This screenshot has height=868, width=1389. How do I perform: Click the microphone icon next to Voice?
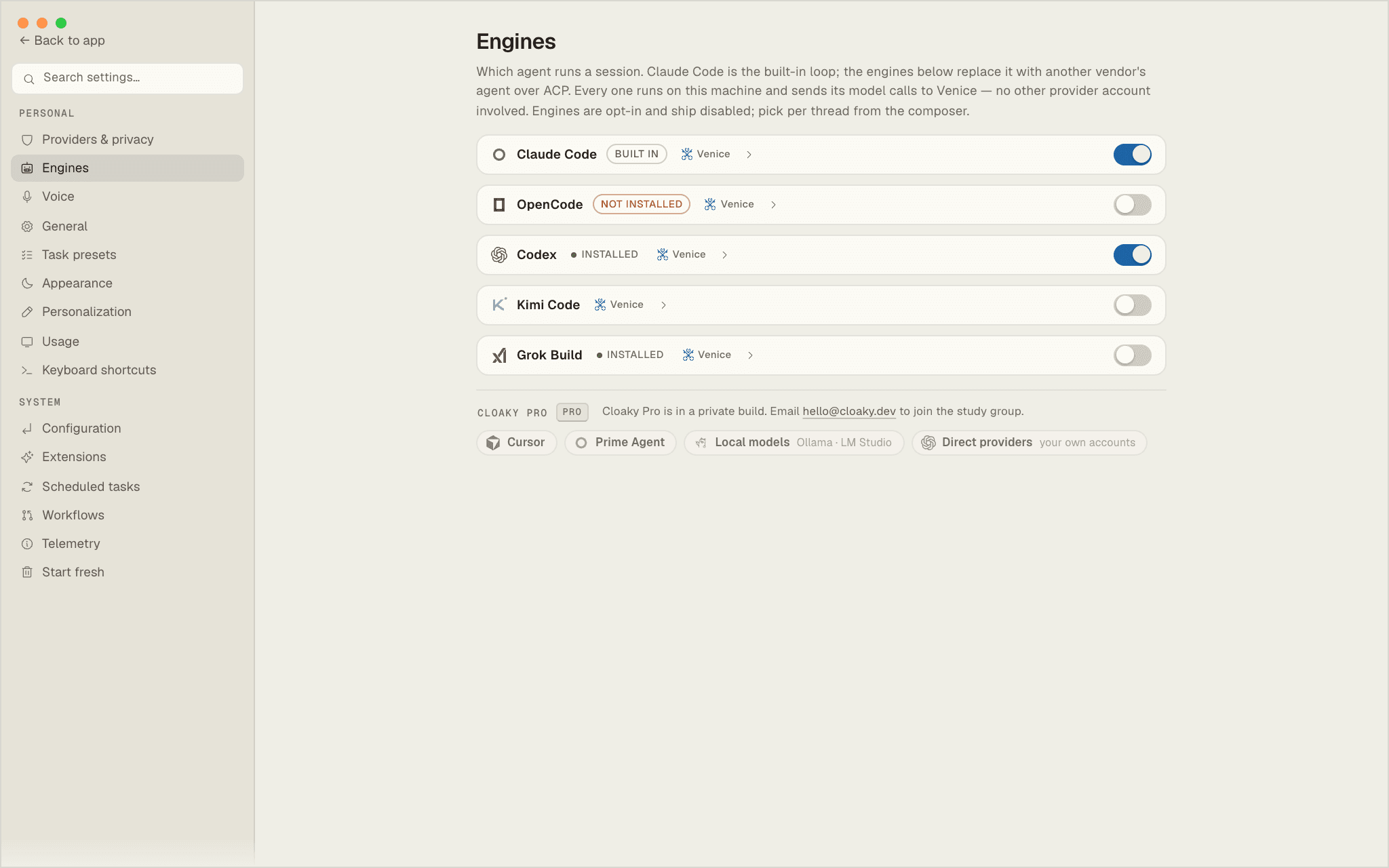(x=27, y=197)
